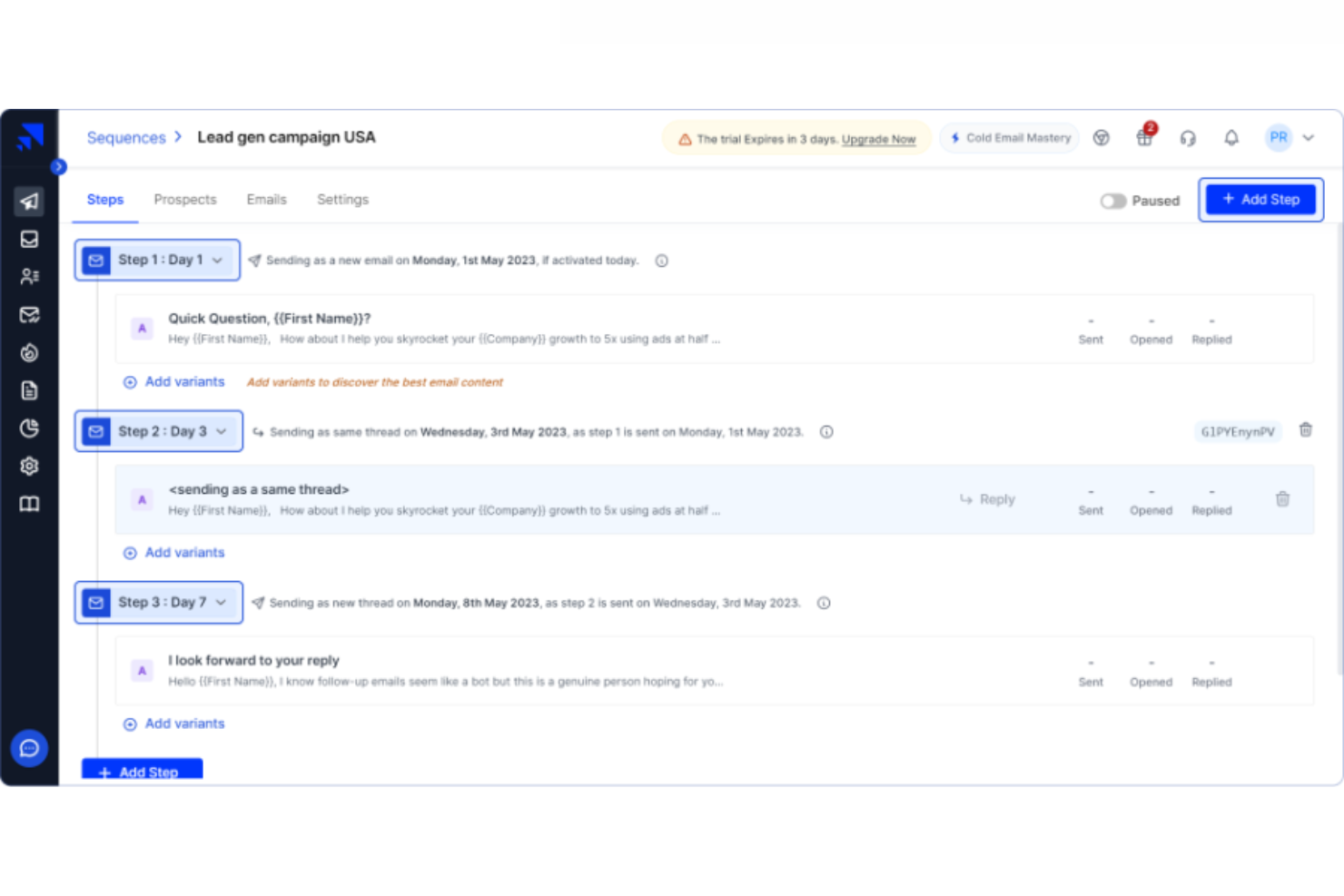Open the analytics pie chart sidebar icon
Image resolution: width=1344 pixels, height=896 pixels.
tap(30, 428)
